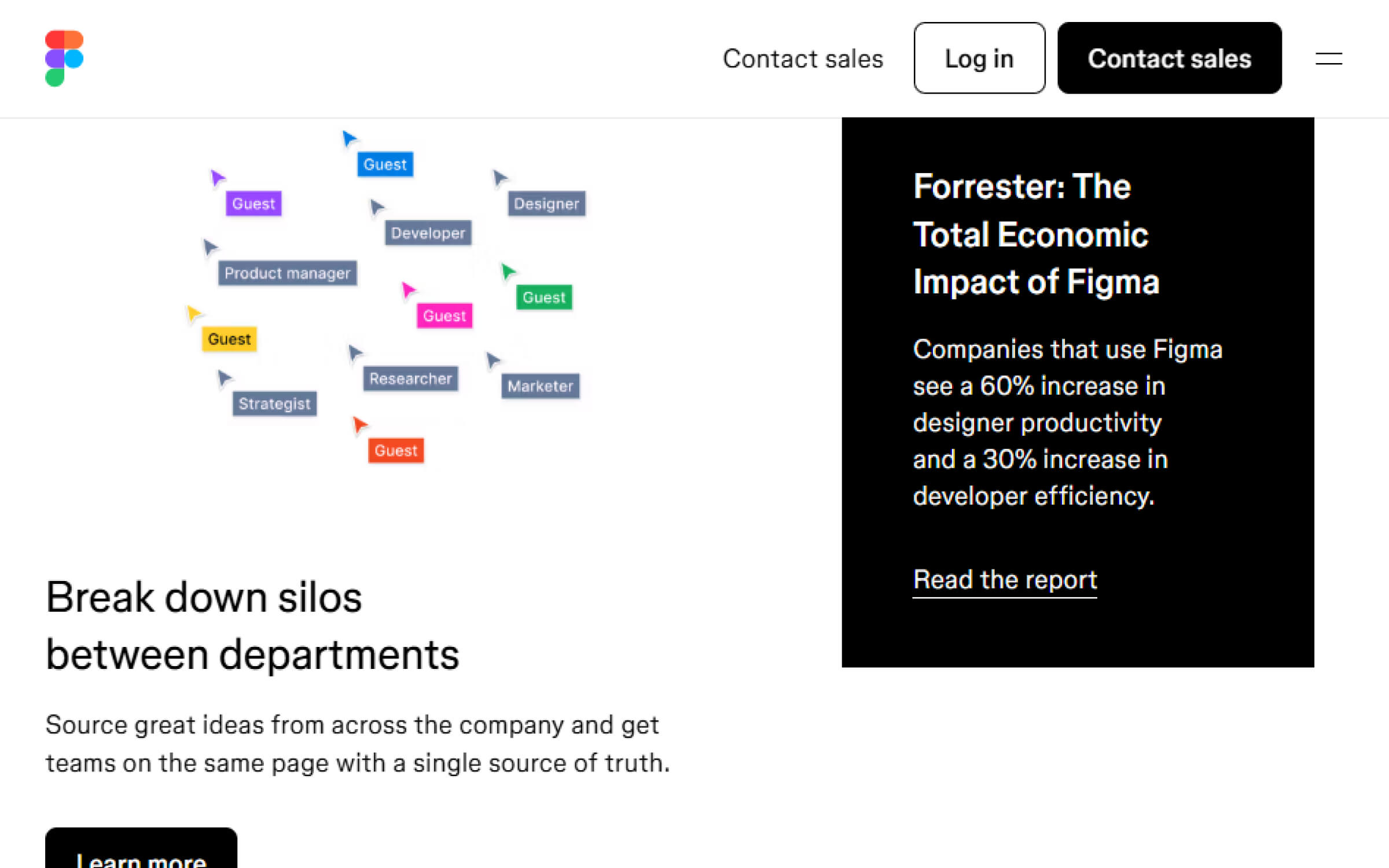Click the Figma logo
Viewport: 1389px width, 868px height.
pyautogui.click(x=64, y=57)
